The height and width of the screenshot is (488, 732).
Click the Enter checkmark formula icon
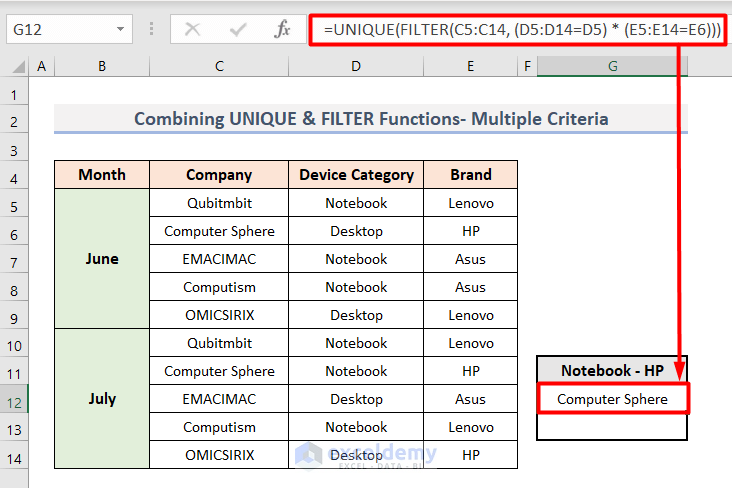pos(238,29)
